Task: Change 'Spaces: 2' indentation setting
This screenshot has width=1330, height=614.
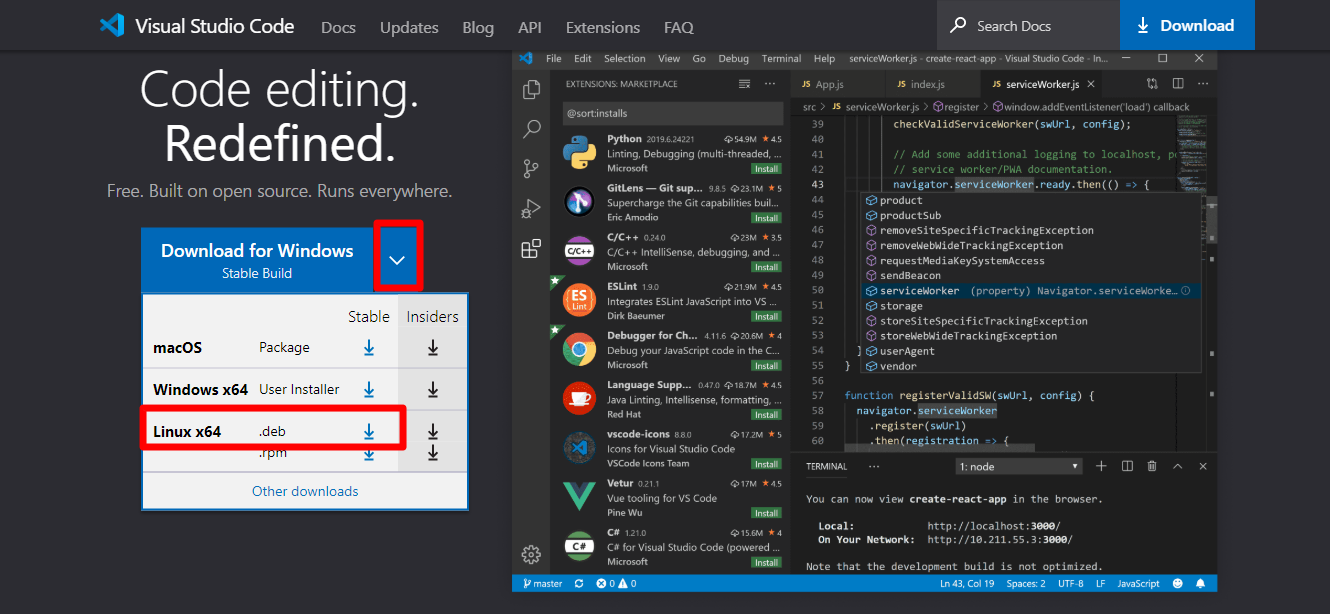Action: [x=1026, y=583]
